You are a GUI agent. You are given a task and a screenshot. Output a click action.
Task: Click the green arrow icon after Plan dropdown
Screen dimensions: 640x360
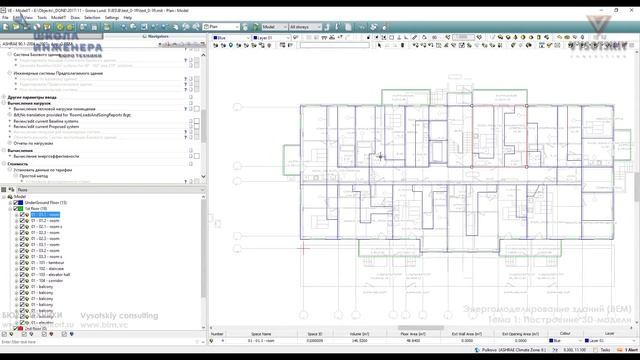[256, 27]
